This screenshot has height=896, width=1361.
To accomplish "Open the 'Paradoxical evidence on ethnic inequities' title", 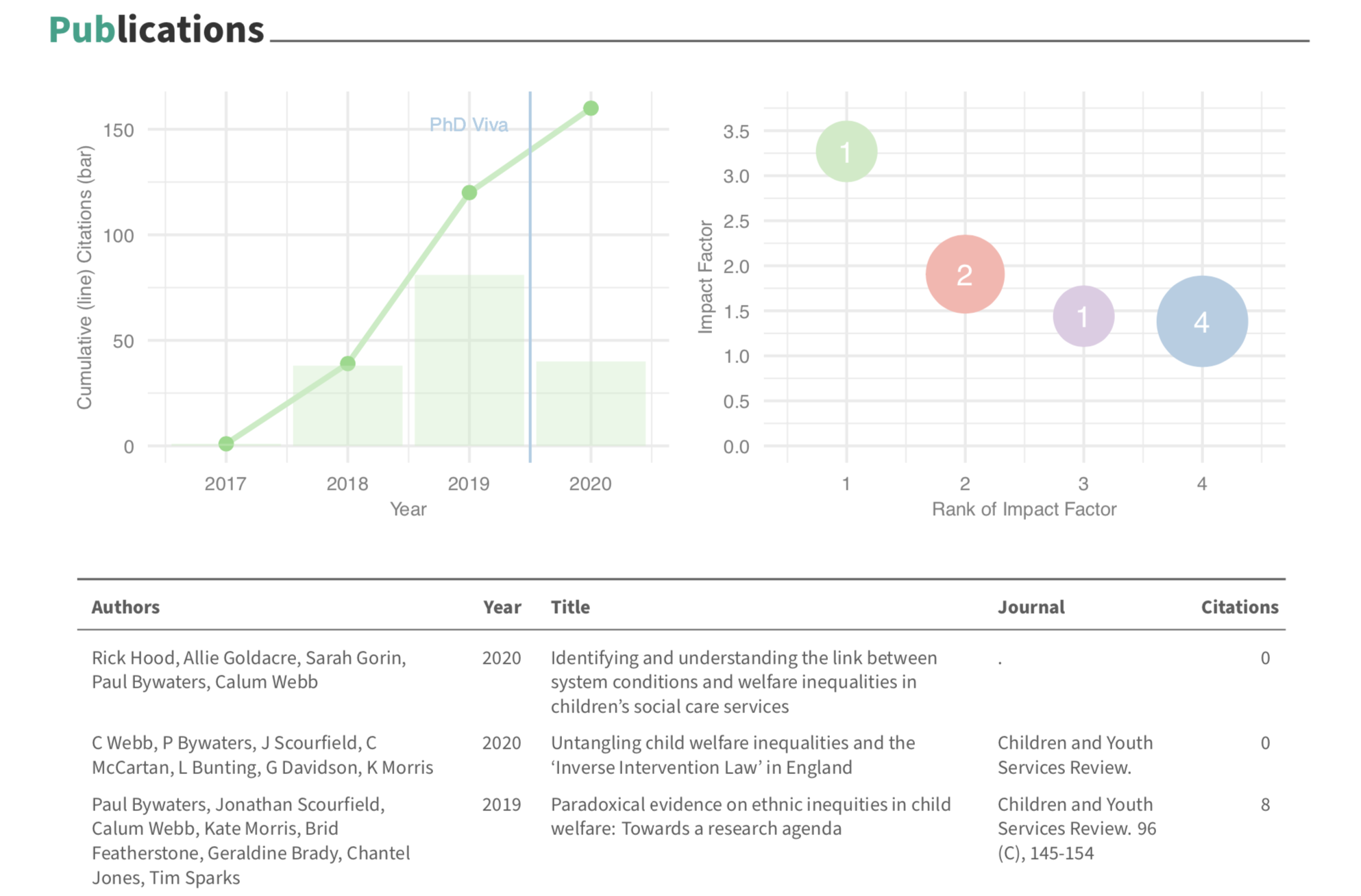I will pyautogui.click(x=750, y=816).
